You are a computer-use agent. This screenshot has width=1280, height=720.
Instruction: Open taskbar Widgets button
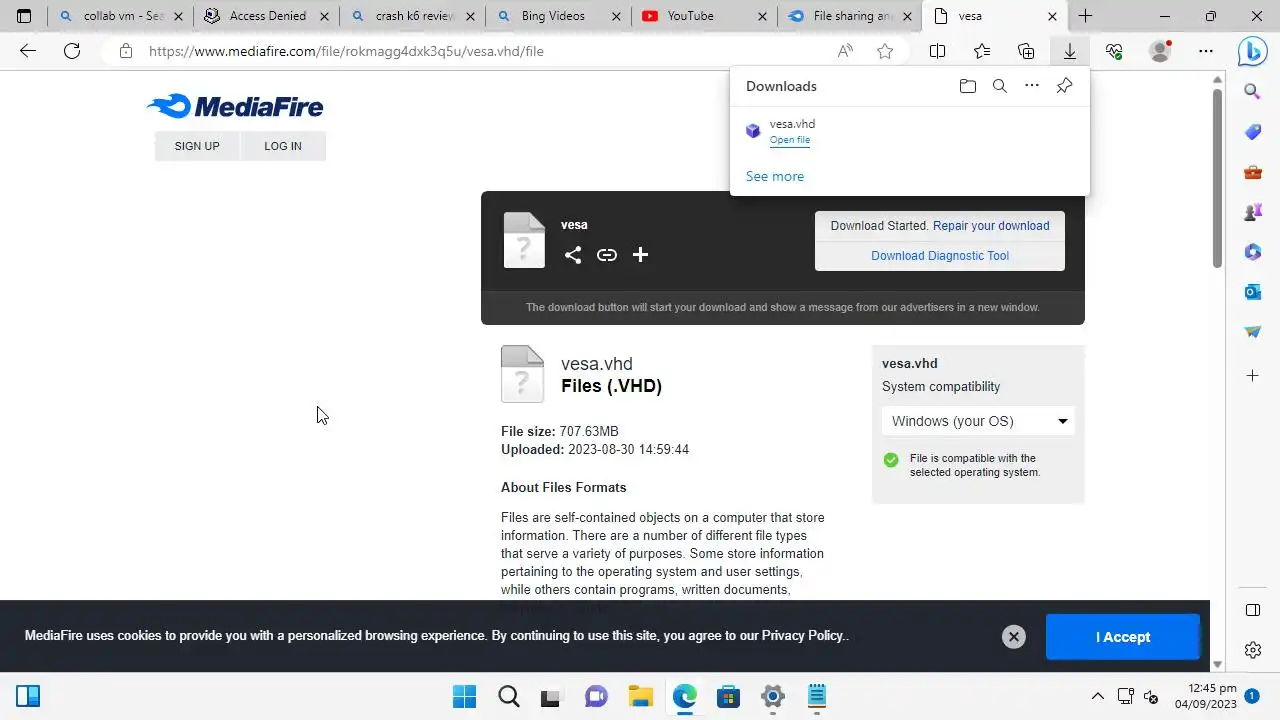pyautogui.click(x=28, y=696)
